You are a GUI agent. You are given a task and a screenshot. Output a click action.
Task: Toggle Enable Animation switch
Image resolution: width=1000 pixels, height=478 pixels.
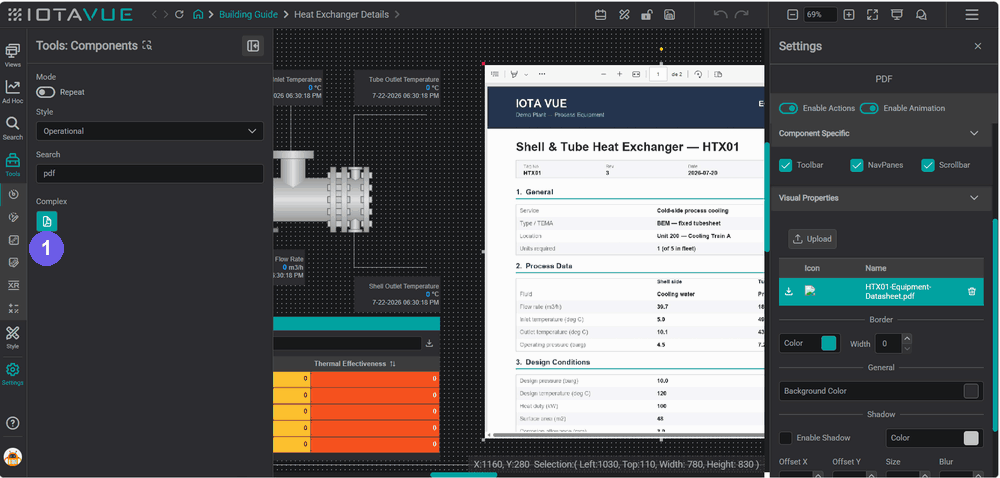point(869,108)
